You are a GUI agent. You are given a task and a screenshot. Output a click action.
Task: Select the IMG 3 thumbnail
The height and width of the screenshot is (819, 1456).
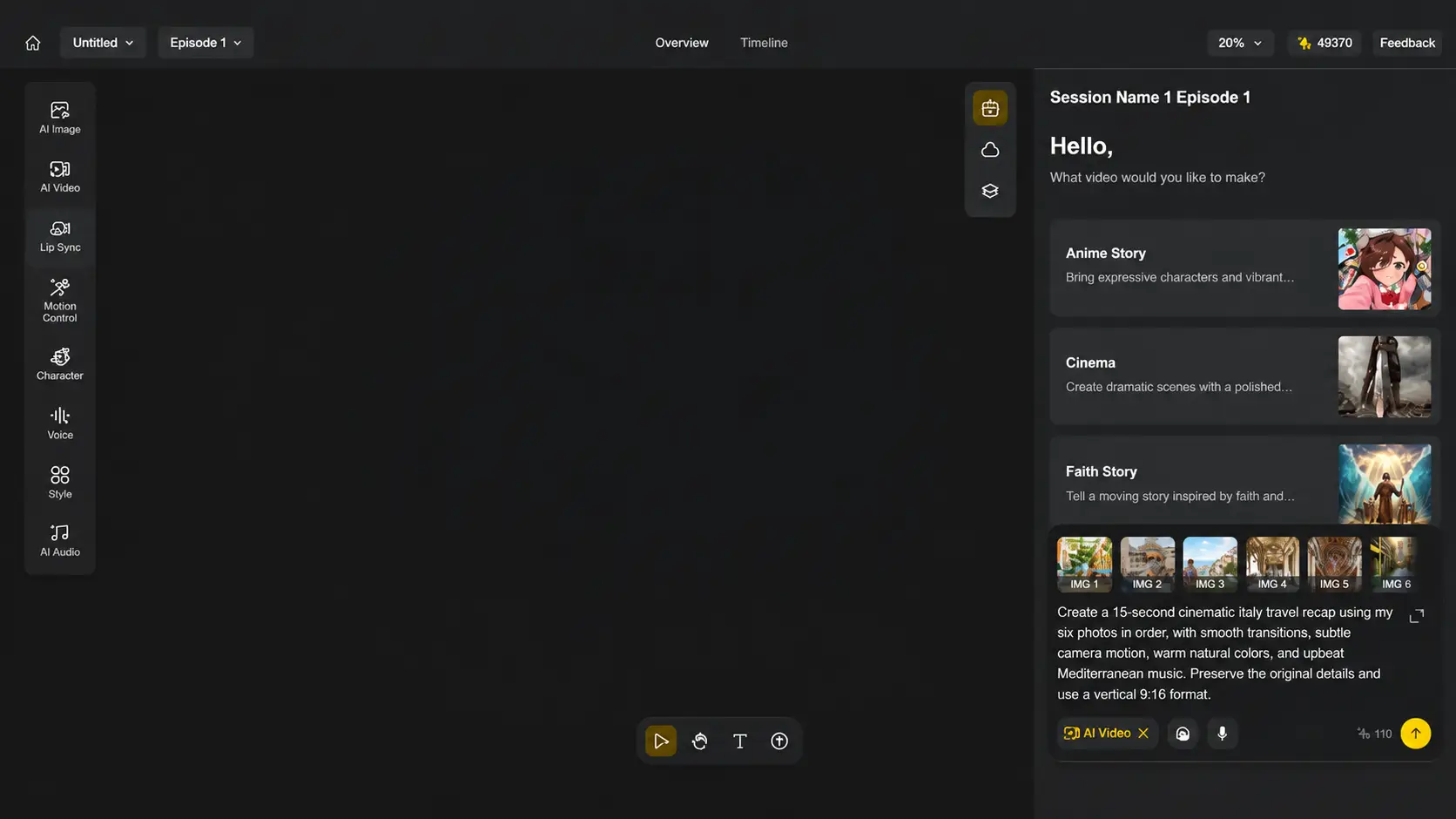(x=1210, y=565)
